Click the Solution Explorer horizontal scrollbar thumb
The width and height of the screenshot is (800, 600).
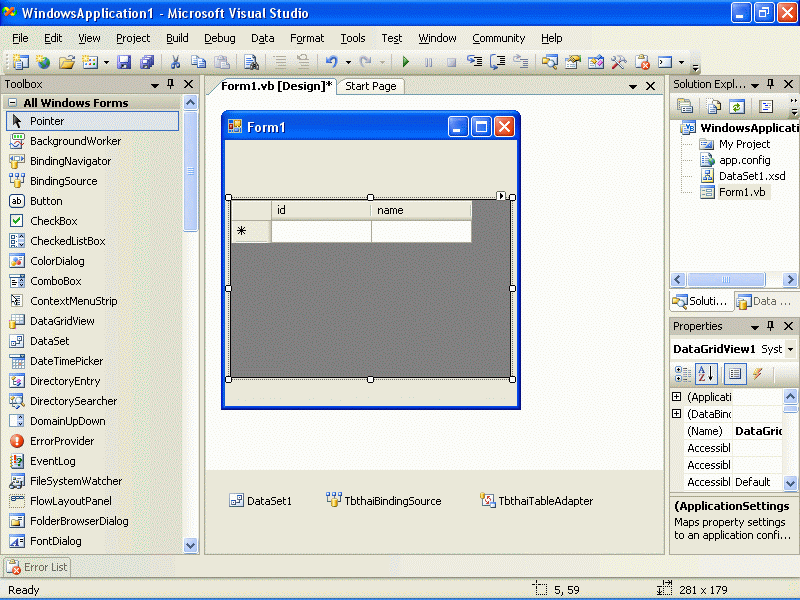(726, 280)
